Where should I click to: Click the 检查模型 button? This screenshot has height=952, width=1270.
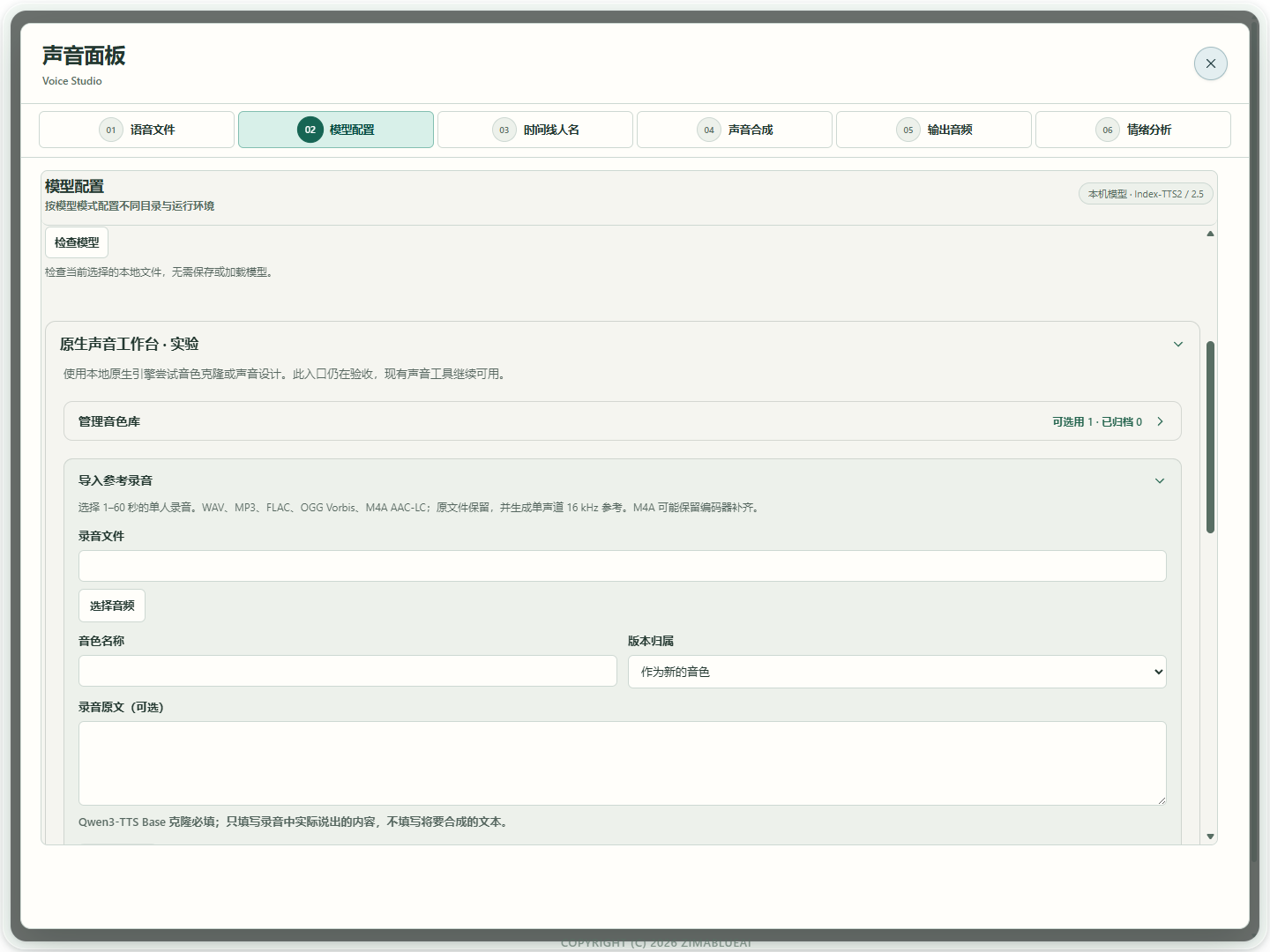(77, 242)
